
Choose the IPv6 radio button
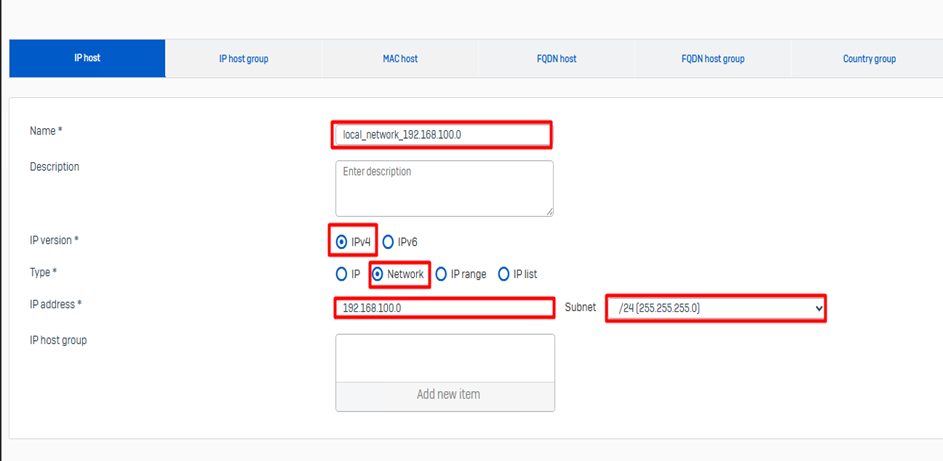pos(388,242)
